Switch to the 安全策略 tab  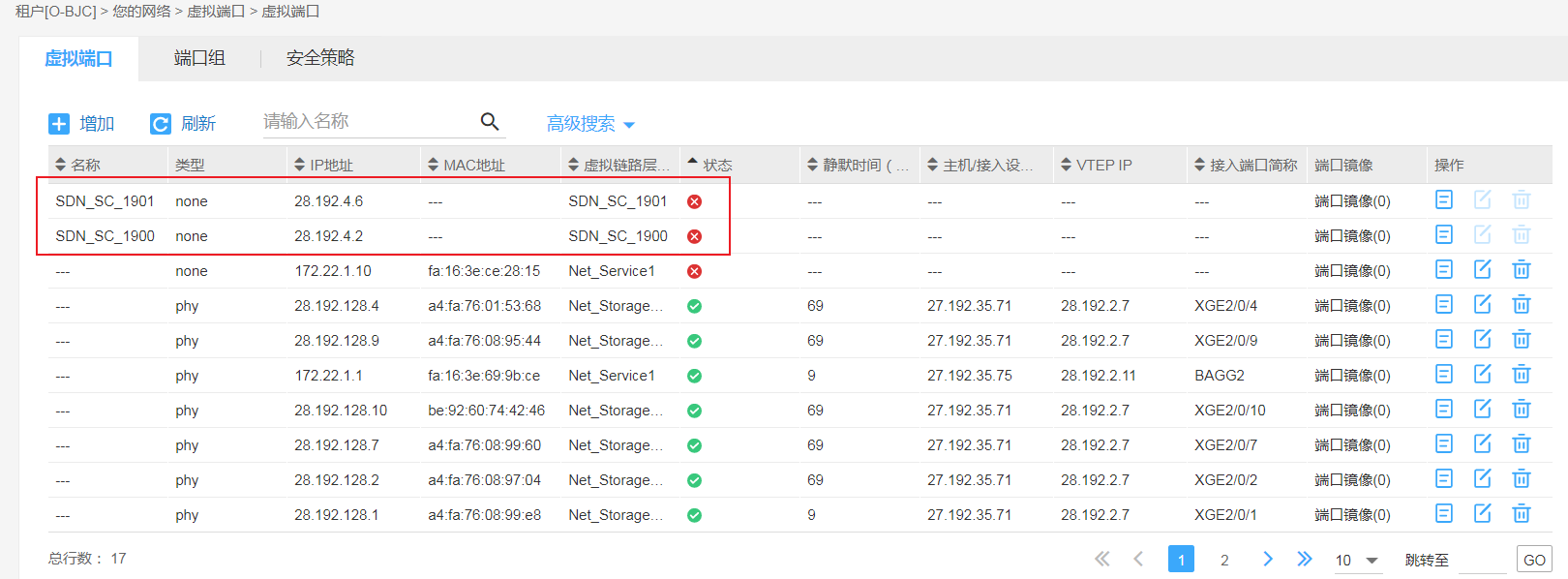(320, 58)
